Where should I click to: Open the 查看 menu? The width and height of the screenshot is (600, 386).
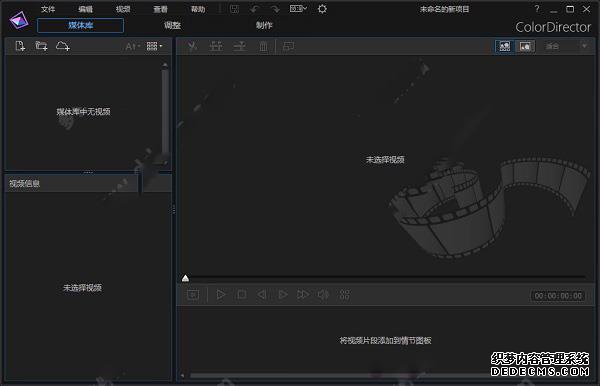pos(160,9)
